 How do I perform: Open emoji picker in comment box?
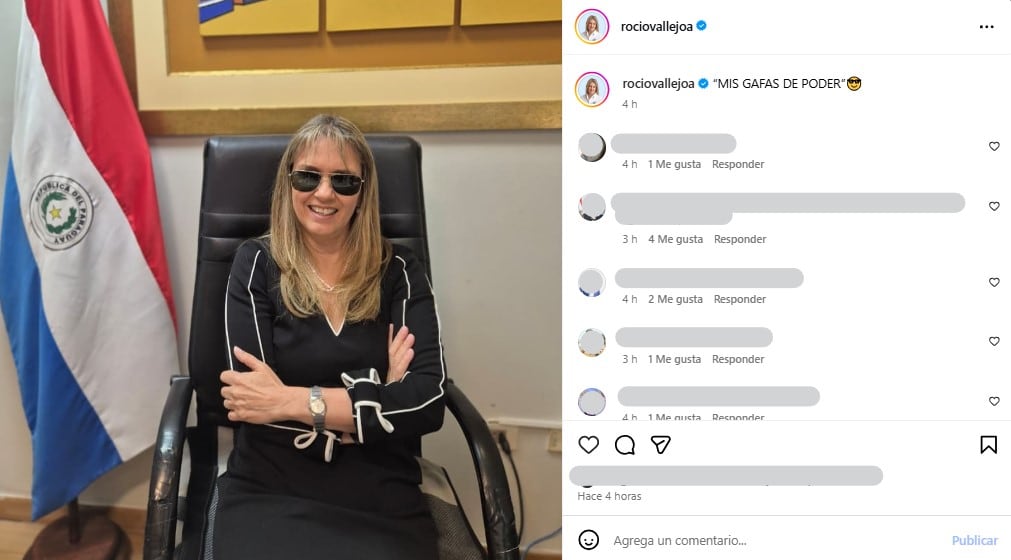(588, 539)
